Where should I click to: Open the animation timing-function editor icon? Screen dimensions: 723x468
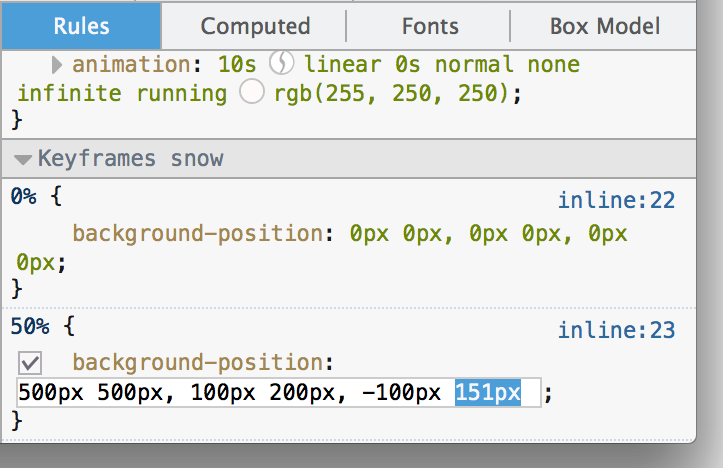282,65
